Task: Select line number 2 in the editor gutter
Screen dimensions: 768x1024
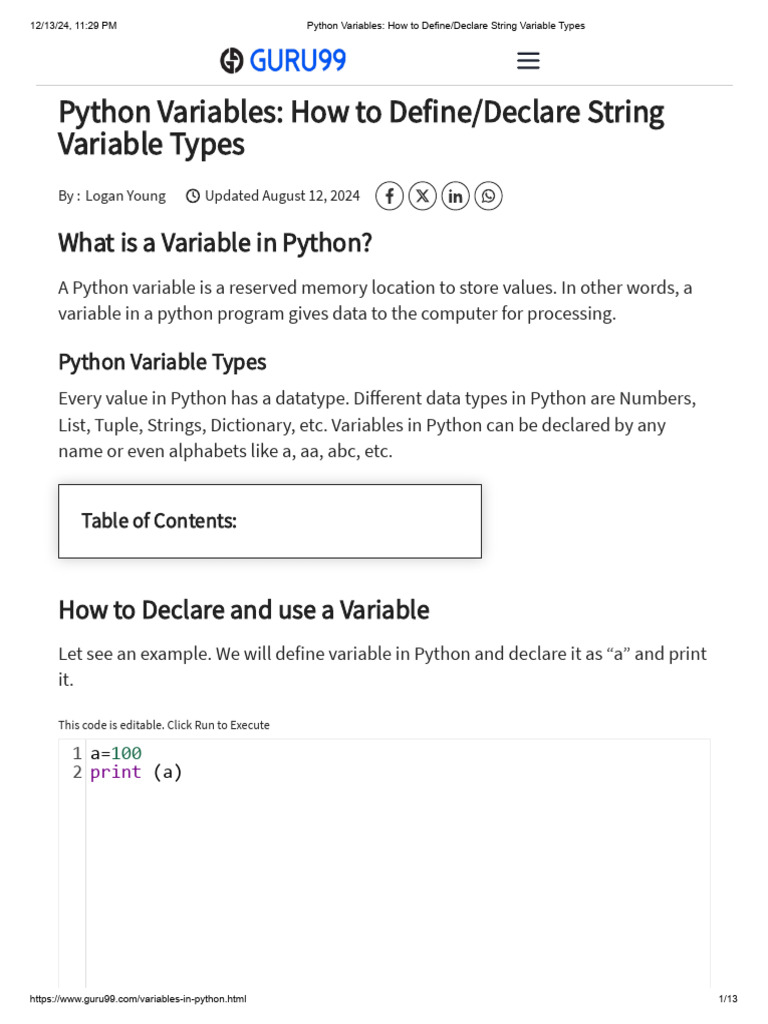Action: tap(77, 772)
